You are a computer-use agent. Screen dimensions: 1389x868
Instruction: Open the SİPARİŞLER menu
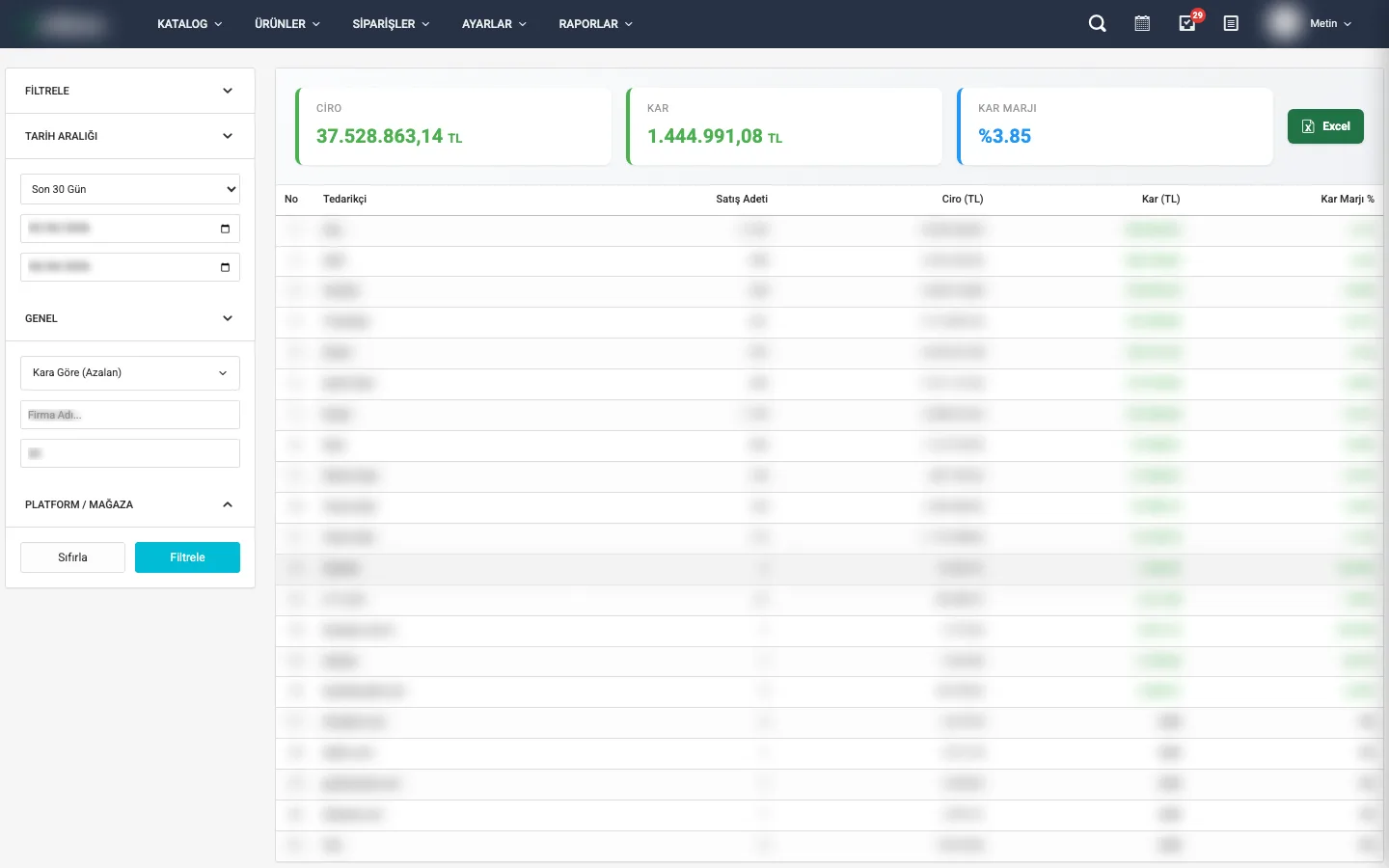[x=391, y=24]
